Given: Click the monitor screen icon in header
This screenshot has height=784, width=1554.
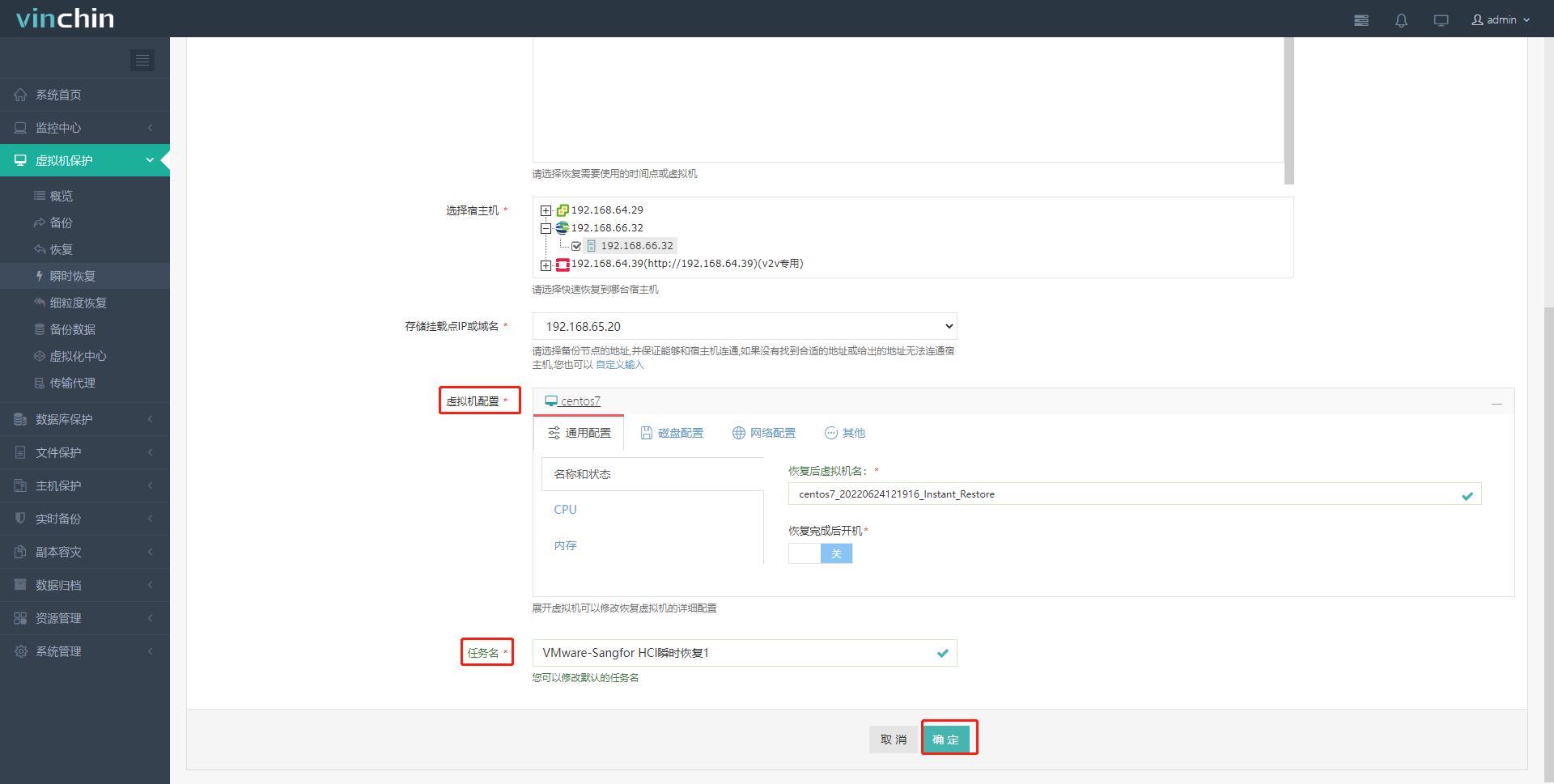Looking at the screenshot, I should pyautogui.click(x=1441, y=20).
